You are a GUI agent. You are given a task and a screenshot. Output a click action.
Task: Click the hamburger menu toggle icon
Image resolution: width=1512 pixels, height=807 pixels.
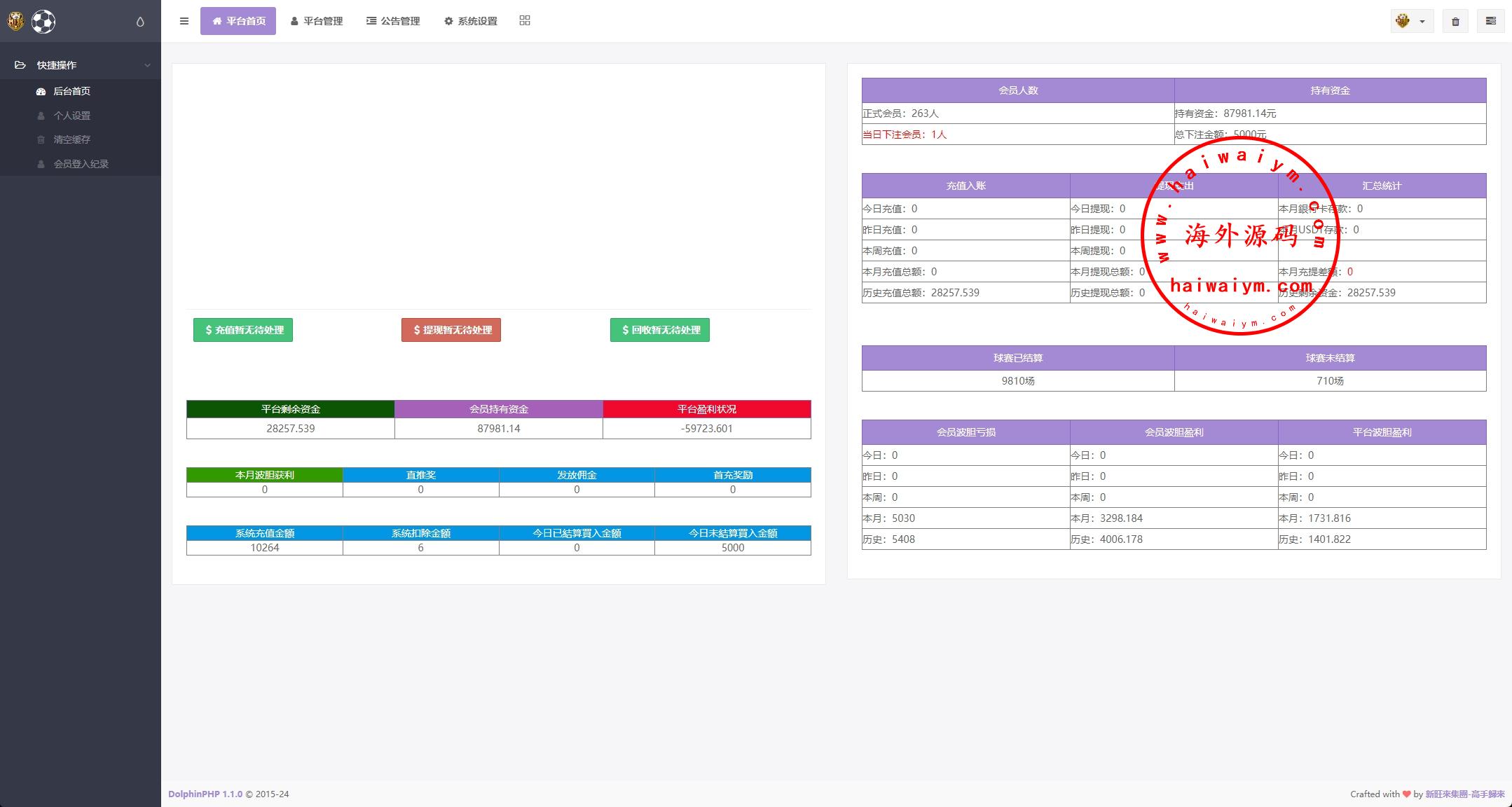pyautogui.click(x=184, y=21)
